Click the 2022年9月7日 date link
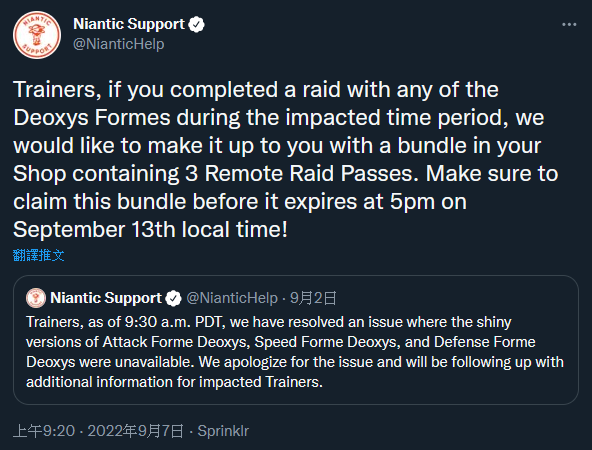592x450 pixels. coord(136,431)
